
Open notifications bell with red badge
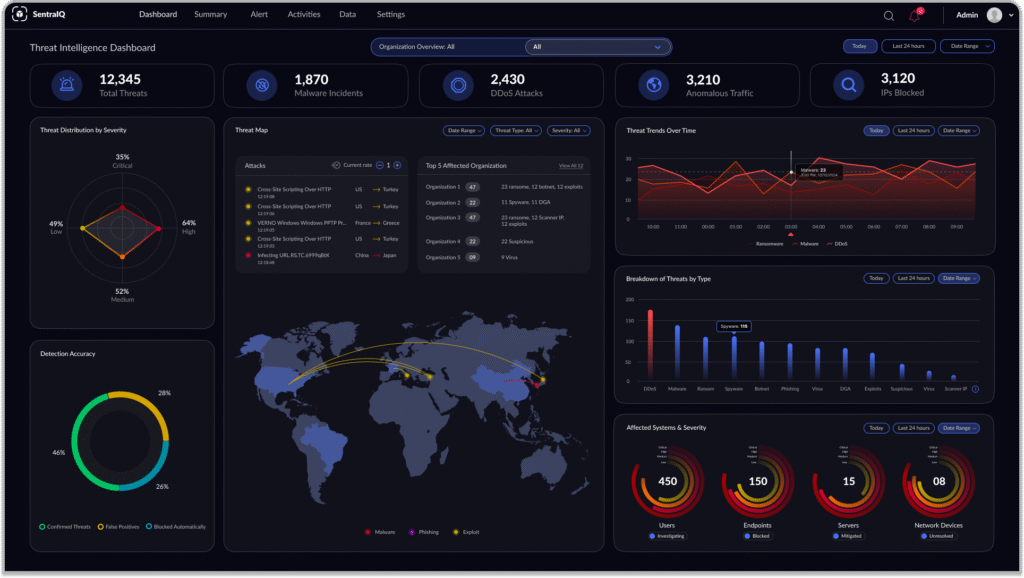914,15
